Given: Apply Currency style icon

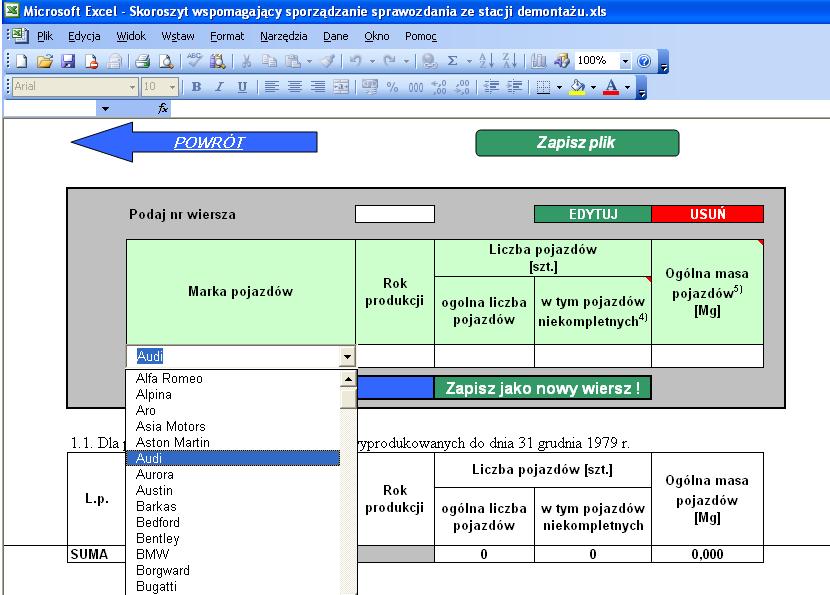Looking at the screenshot, I should coord(369,87).
